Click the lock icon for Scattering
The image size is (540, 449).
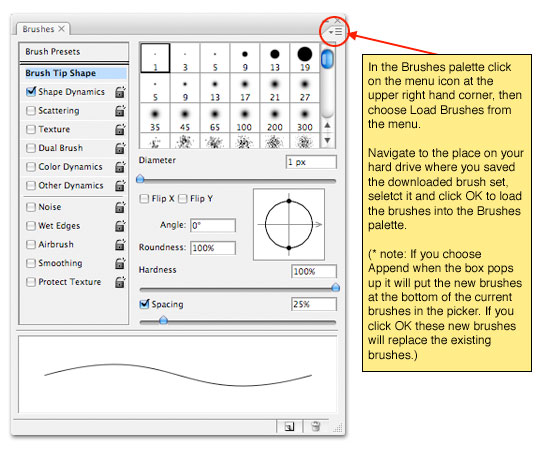120,111
